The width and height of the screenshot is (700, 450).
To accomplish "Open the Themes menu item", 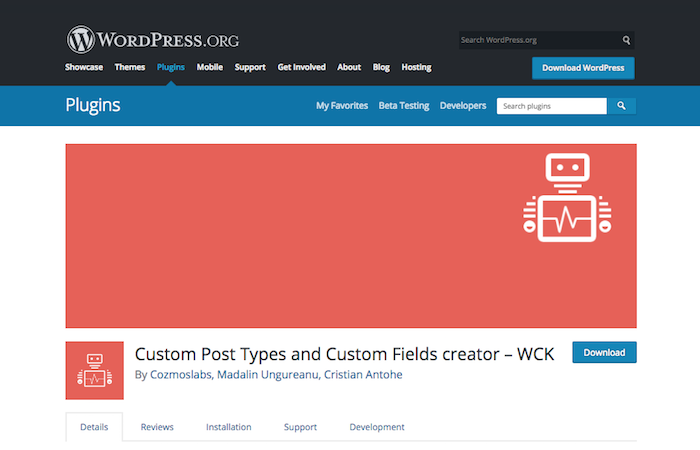I will click(x=129, y=67).
